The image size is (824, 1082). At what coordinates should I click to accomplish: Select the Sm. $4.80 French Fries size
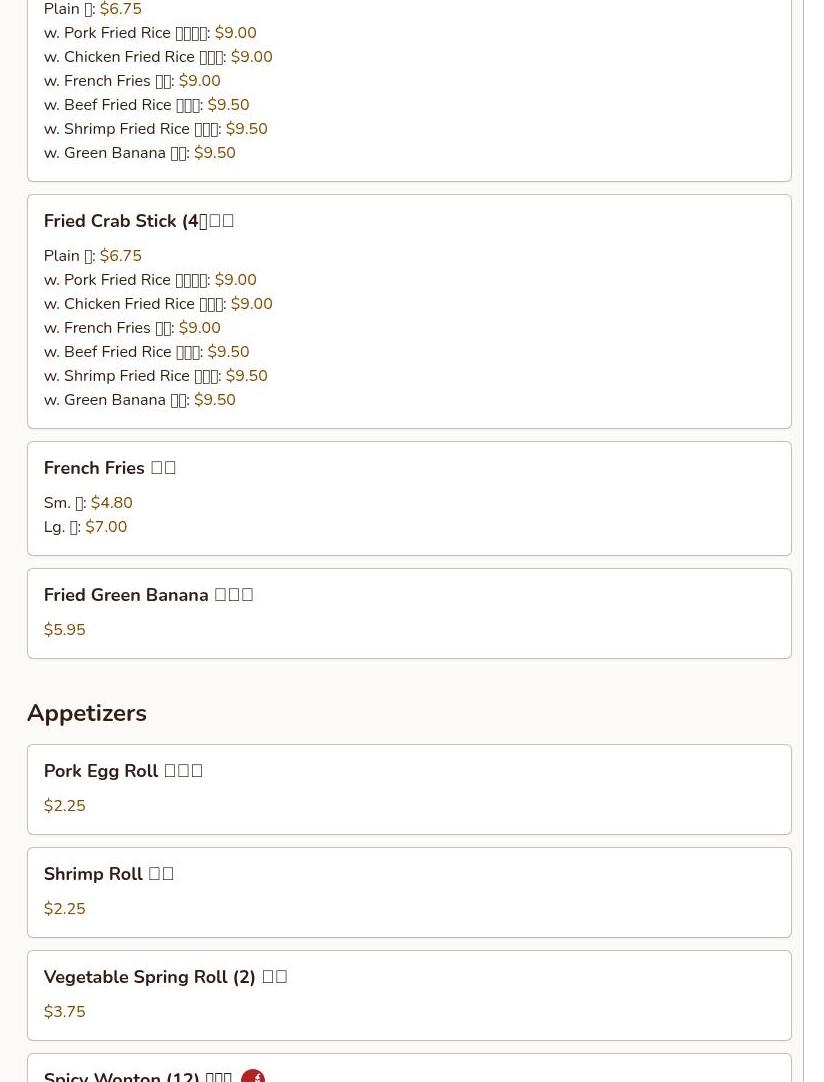[x=88, y=503]
